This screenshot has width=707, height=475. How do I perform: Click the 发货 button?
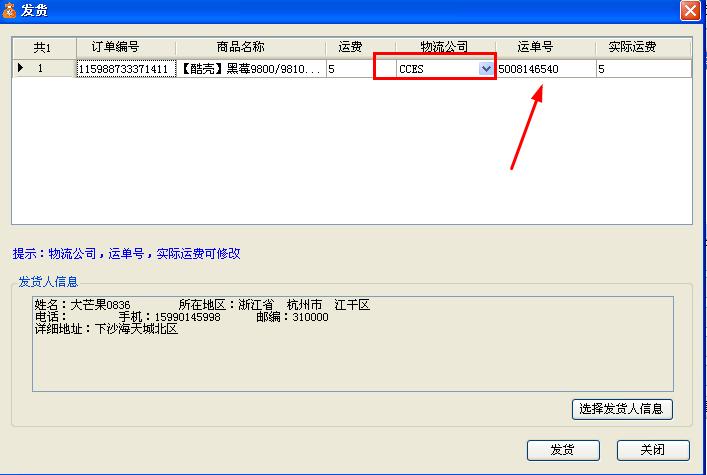click(x=563, y=450)
